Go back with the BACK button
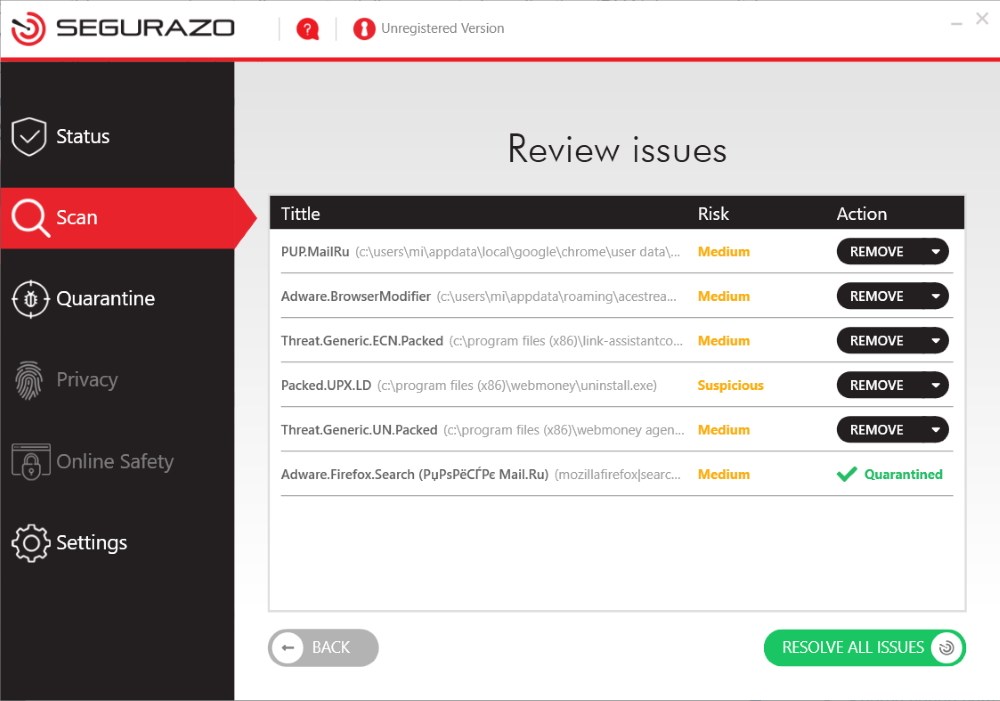Screen dimensions: 1000x701 coord(323,648)
